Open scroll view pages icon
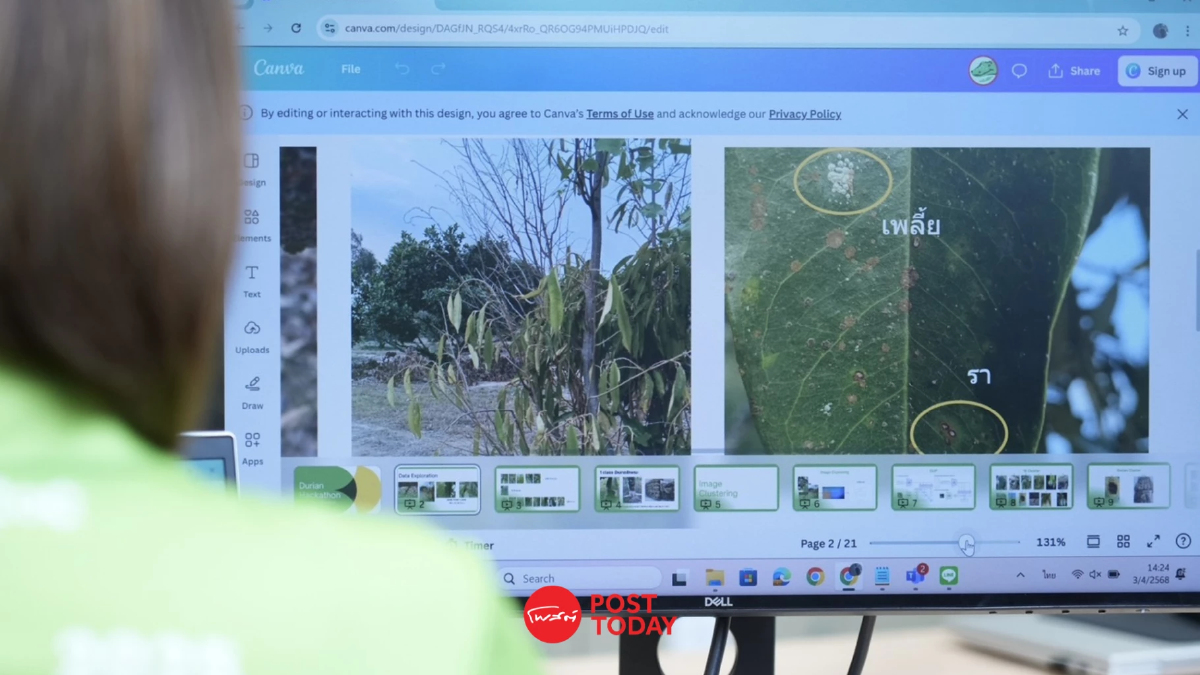Viewport: 1200px width, 675px height. point(1093,541)
